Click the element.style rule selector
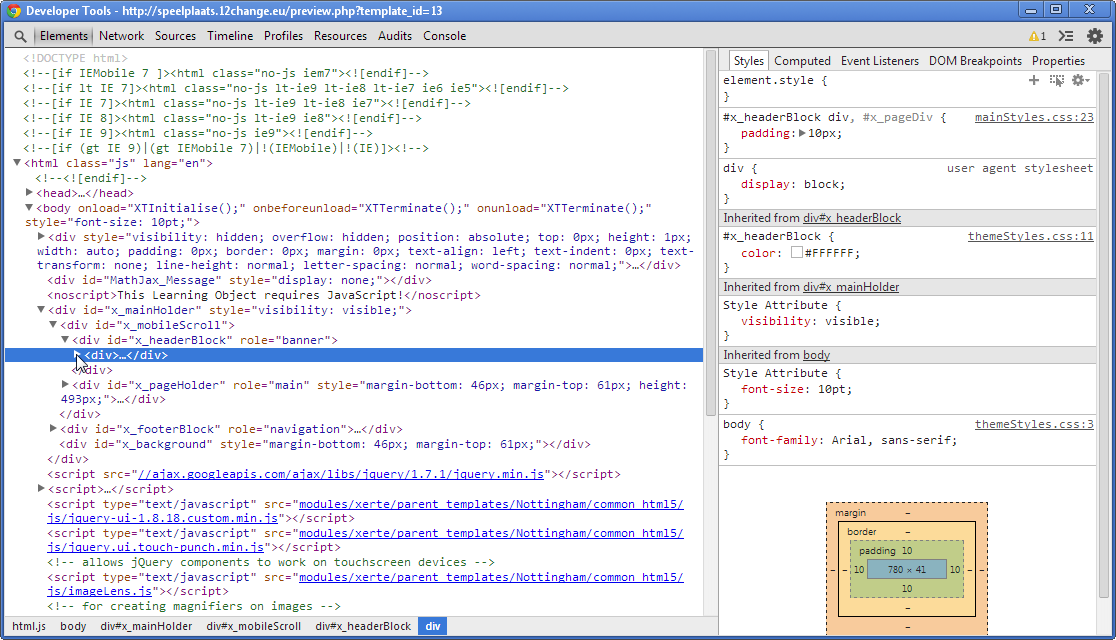 768,80
